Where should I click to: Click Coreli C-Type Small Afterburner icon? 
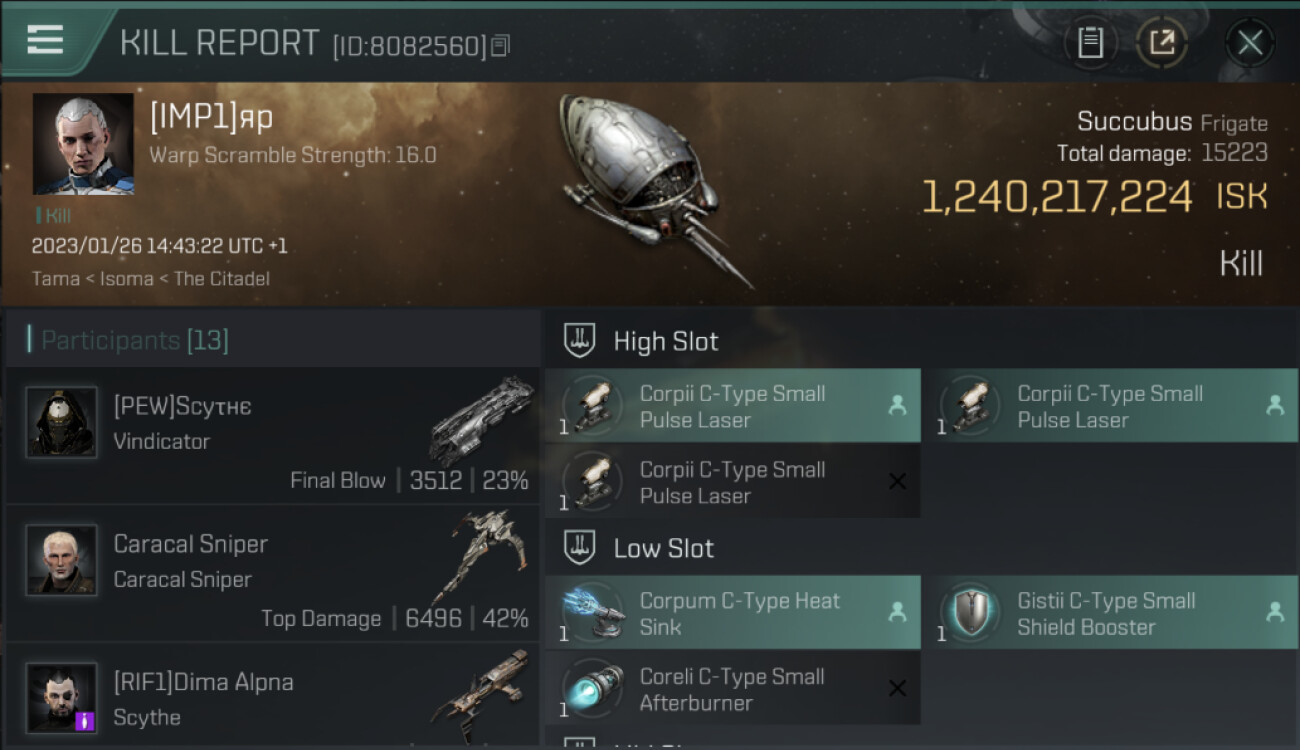(x=593, y=689)
